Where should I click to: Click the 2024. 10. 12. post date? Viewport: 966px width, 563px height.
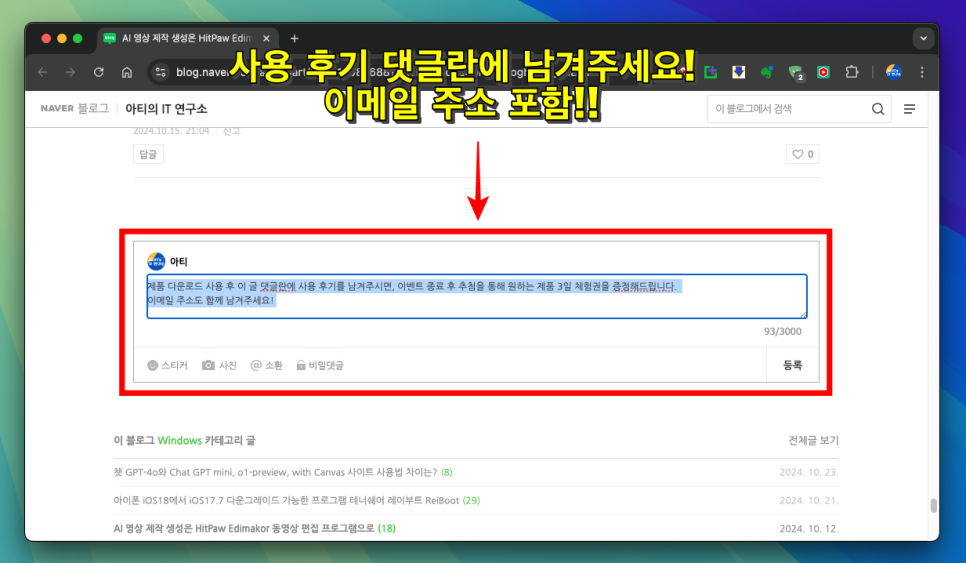click(809, 529)
